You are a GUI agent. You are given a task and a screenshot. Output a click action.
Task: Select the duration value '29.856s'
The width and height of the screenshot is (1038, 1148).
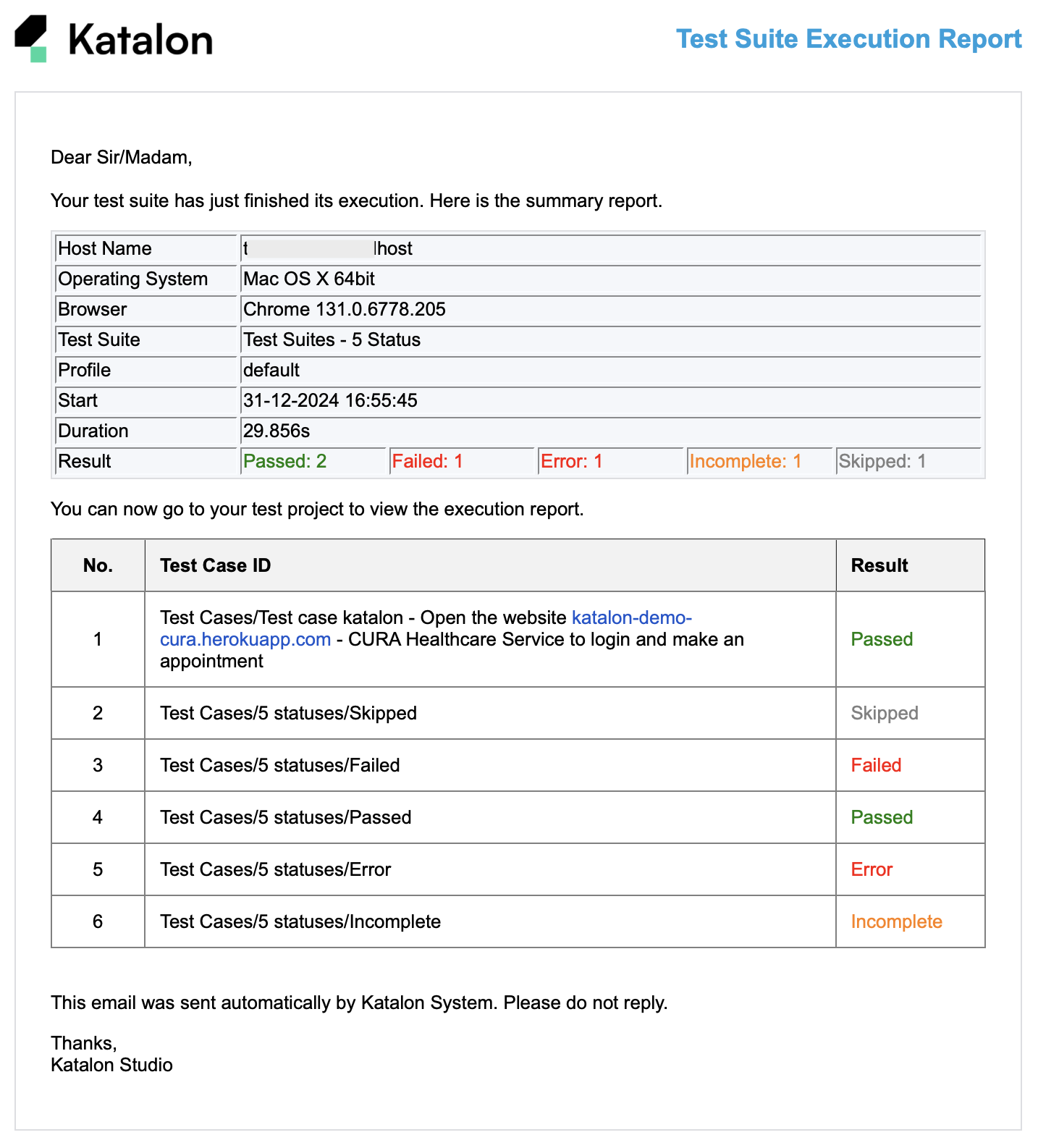(x=277, y=431)
